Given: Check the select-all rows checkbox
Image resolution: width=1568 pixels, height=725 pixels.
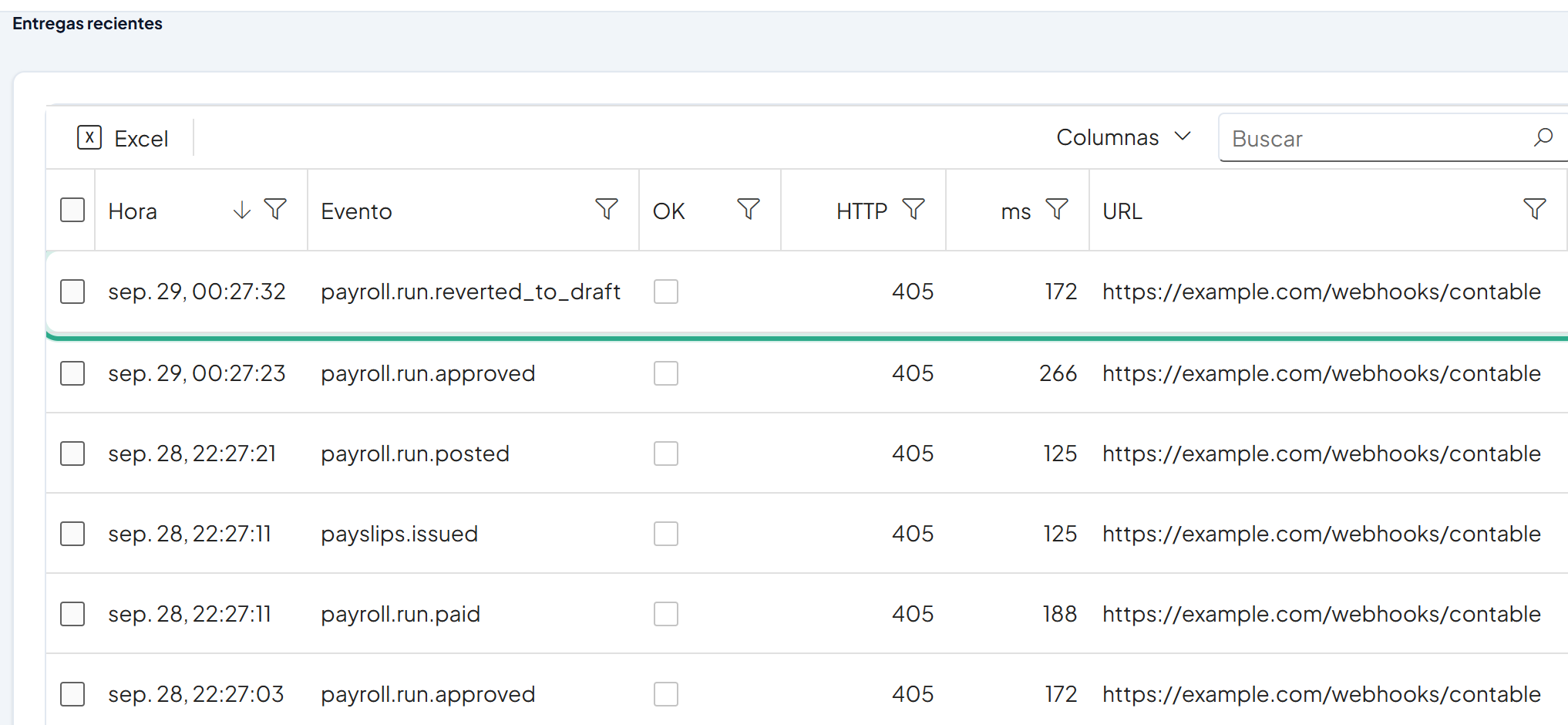Looking at the screenshot, I should (x=72, y=210).
